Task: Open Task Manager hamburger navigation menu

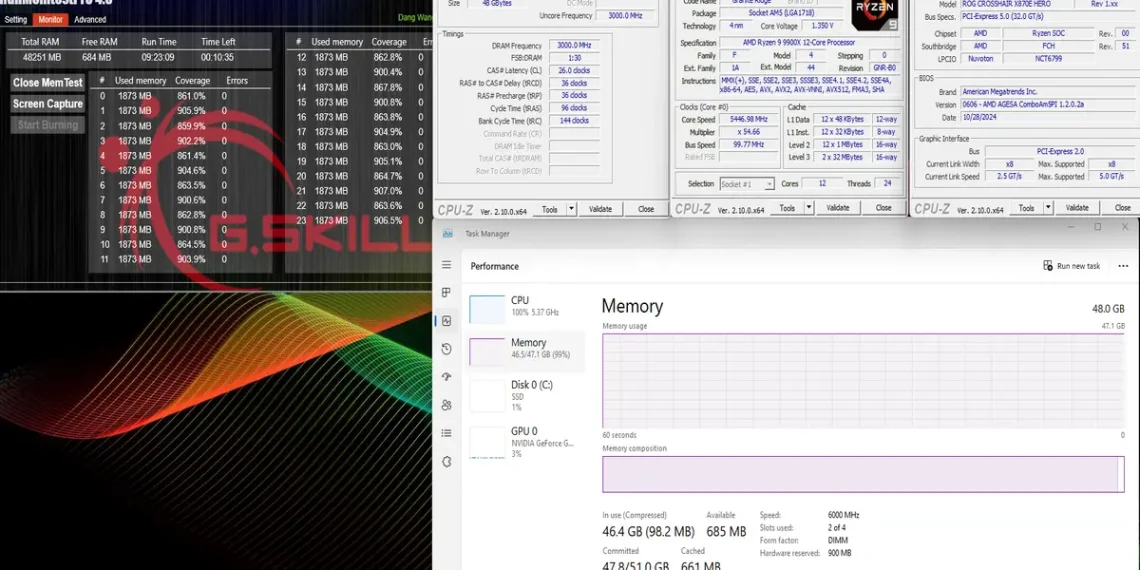Action: pos(446,265)
